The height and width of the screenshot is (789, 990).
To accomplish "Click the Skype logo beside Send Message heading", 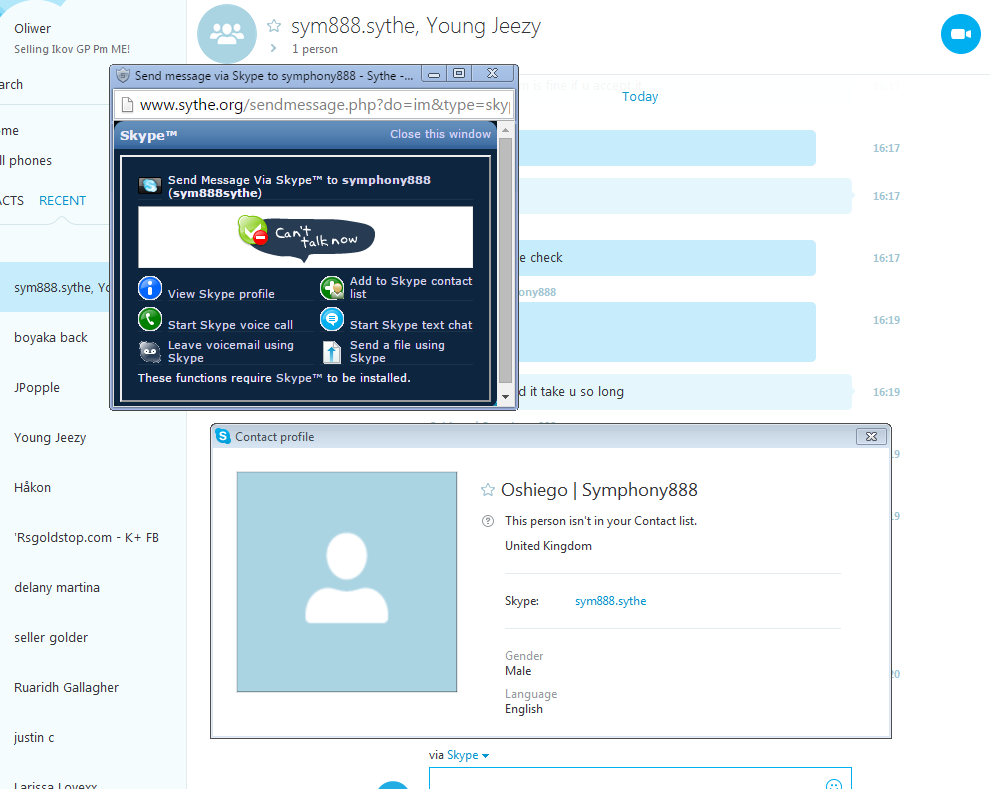I will pos(150,186).
